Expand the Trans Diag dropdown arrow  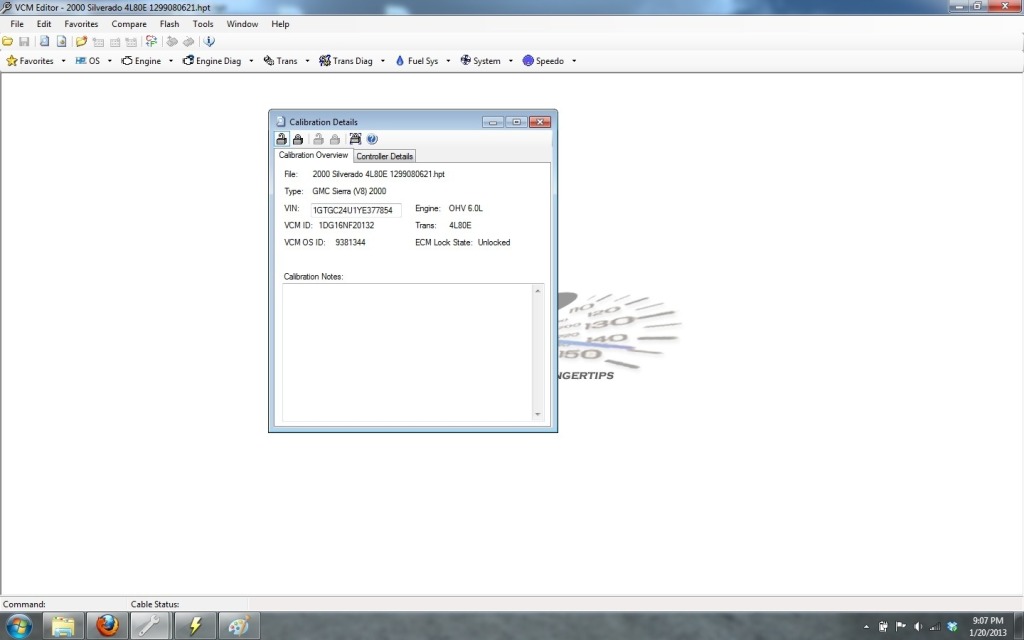382,61
